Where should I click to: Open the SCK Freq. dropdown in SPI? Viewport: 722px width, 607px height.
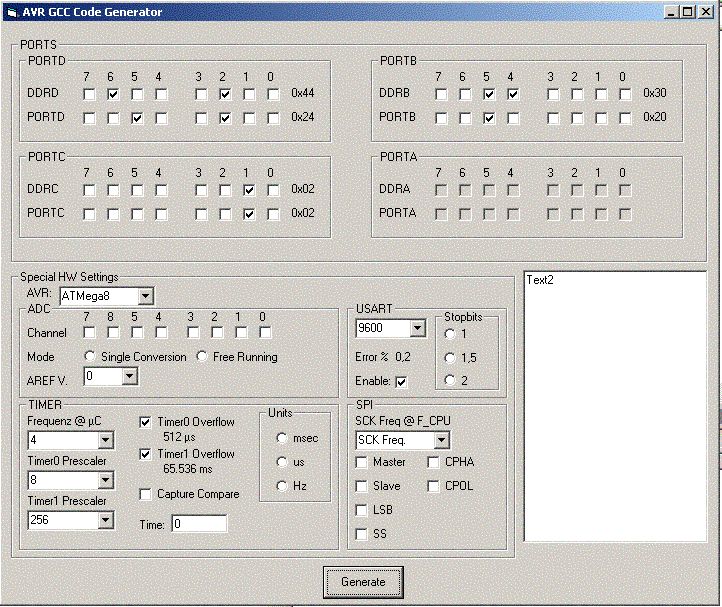point(441,440)
